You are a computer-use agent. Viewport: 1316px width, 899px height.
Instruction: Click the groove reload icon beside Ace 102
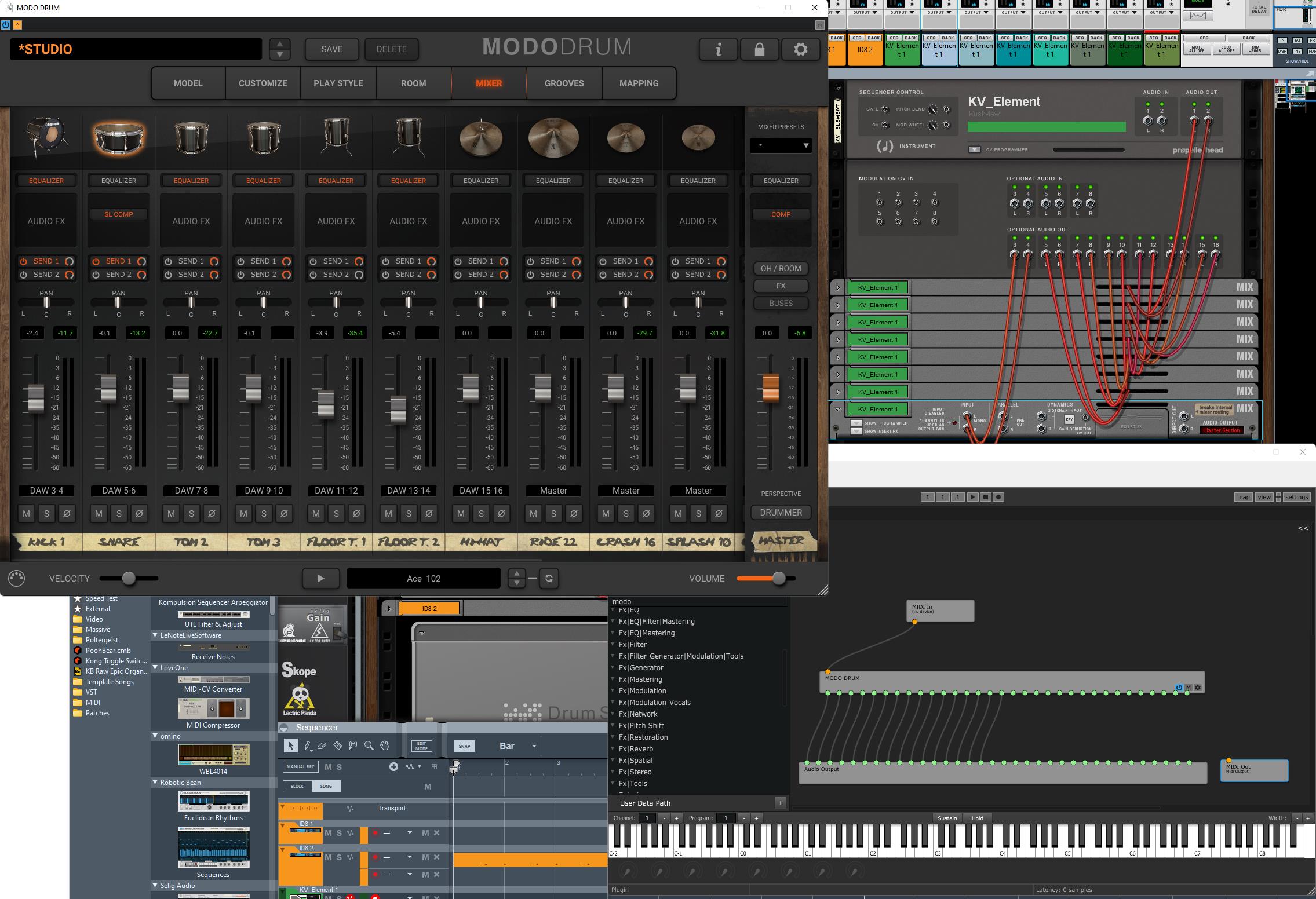coord(549,578)
